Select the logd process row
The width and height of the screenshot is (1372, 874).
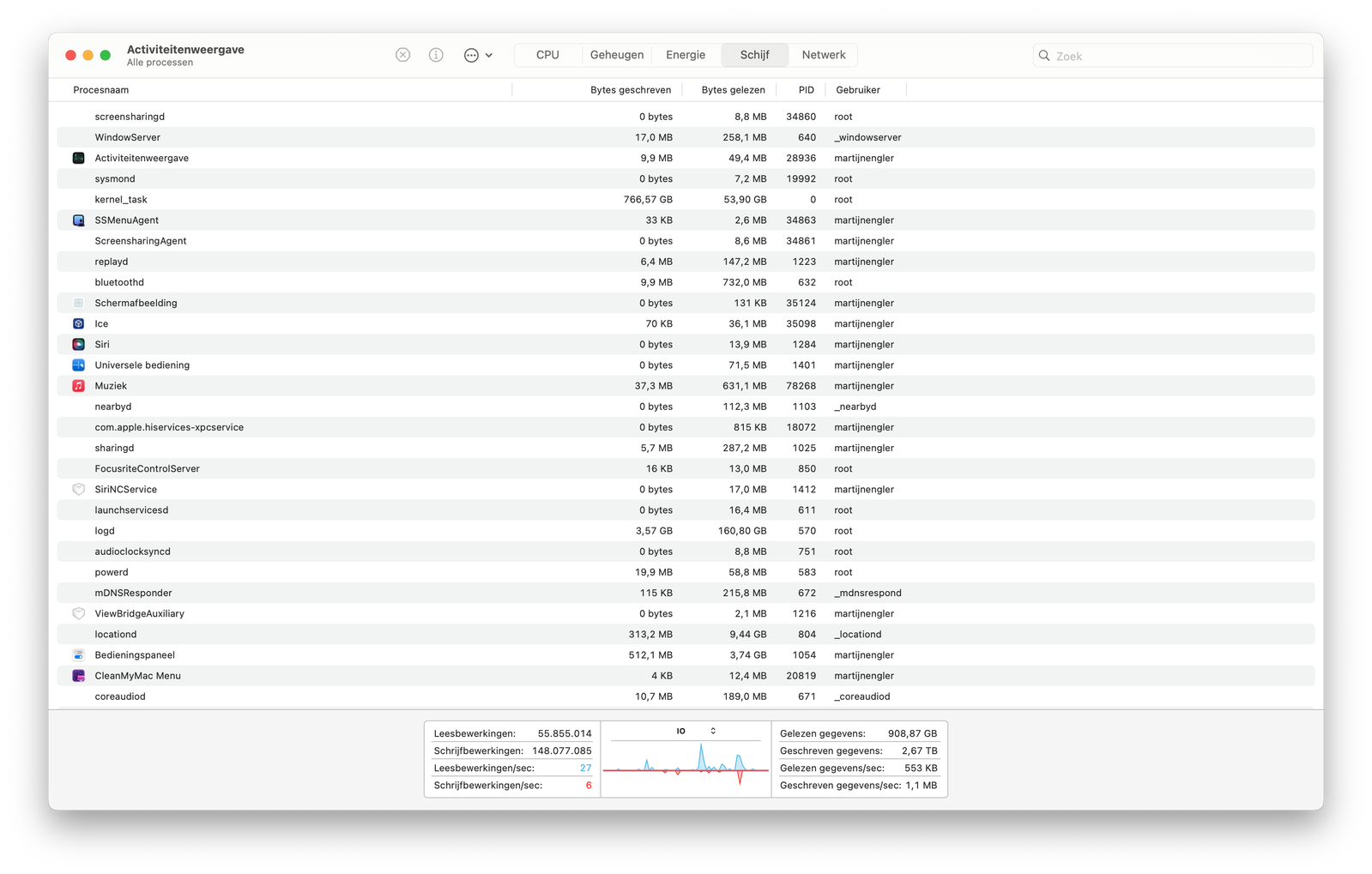686,531
